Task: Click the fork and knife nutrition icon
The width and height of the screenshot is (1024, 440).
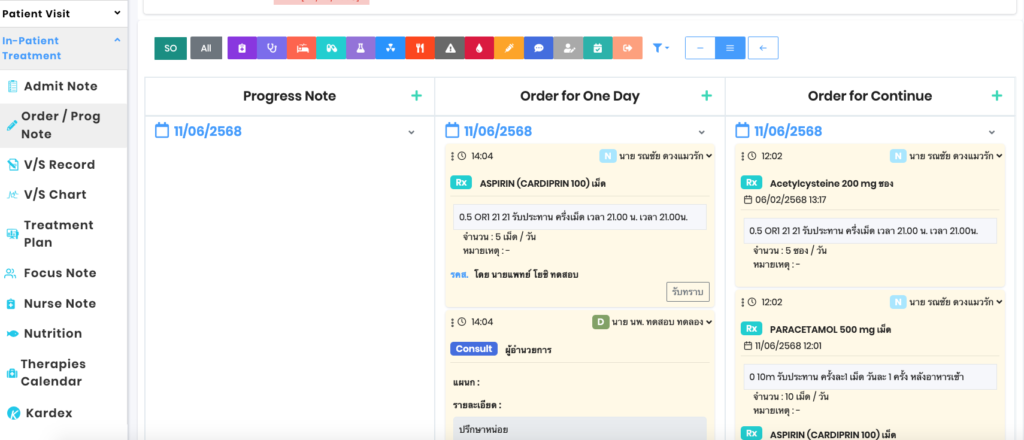Action: coord(421,48)
